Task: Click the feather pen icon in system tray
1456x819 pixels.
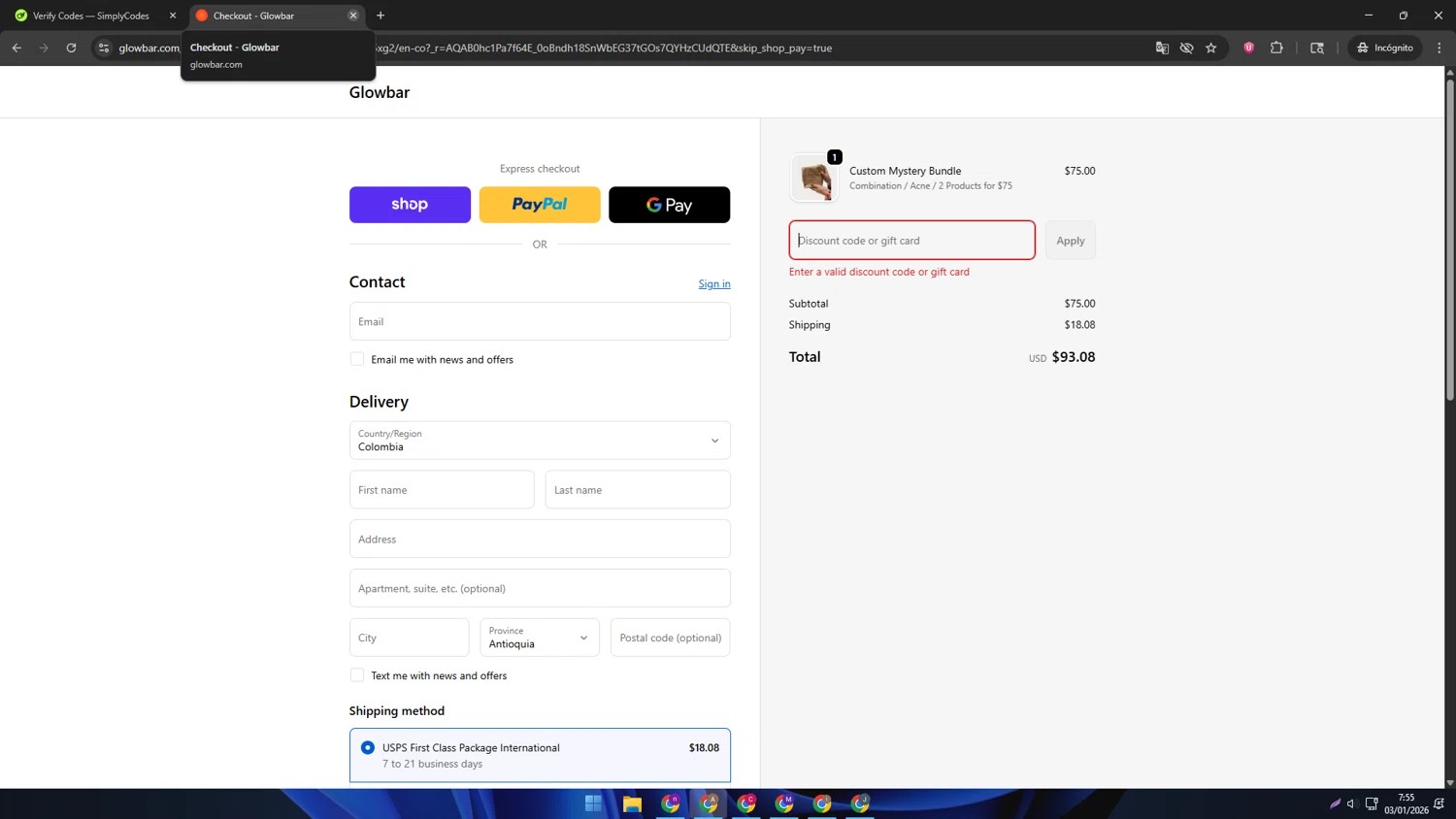Action: point(1335,803)
